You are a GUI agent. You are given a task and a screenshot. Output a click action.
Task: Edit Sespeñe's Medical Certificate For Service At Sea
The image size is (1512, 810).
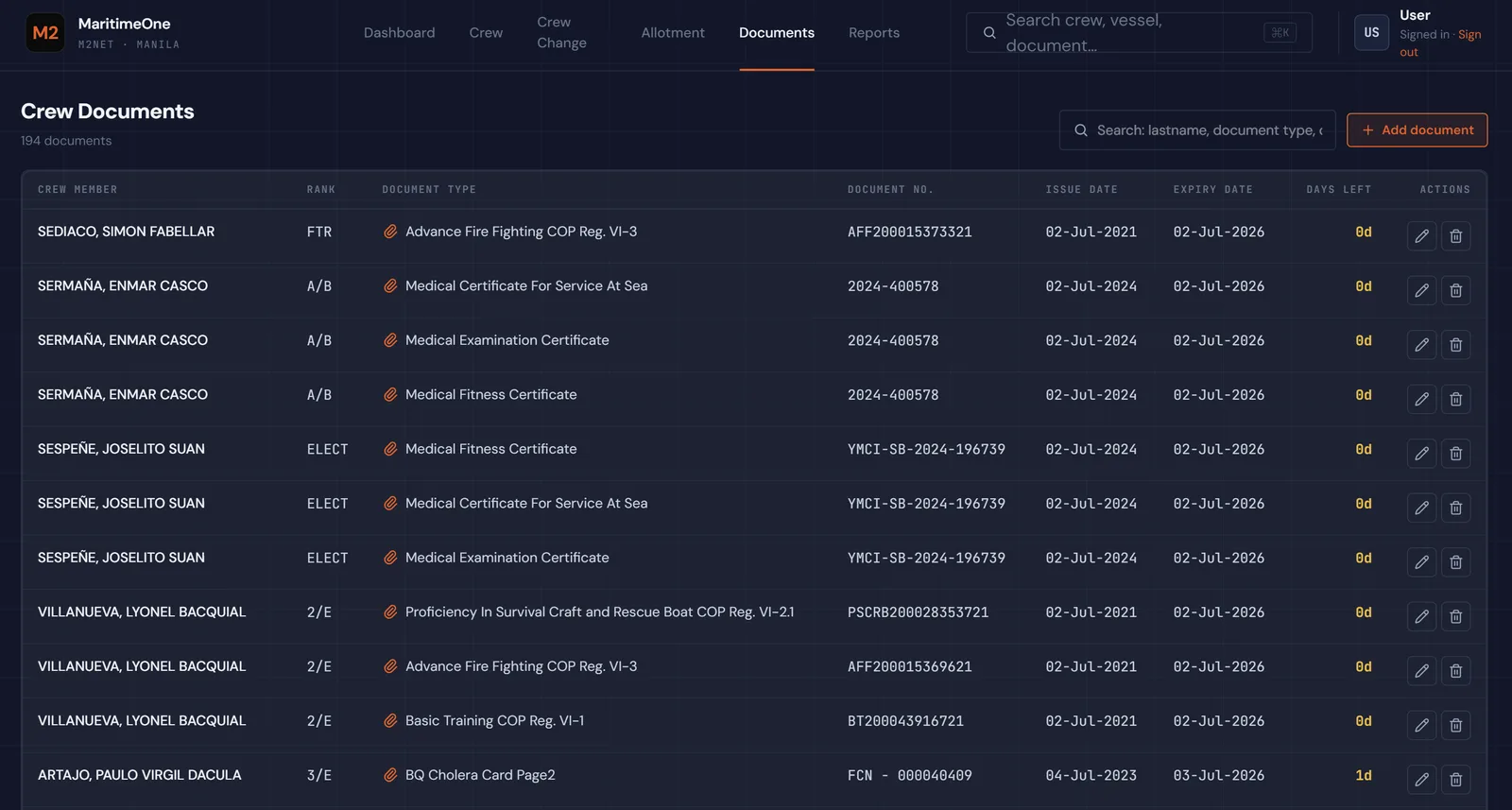(1421, 508)
